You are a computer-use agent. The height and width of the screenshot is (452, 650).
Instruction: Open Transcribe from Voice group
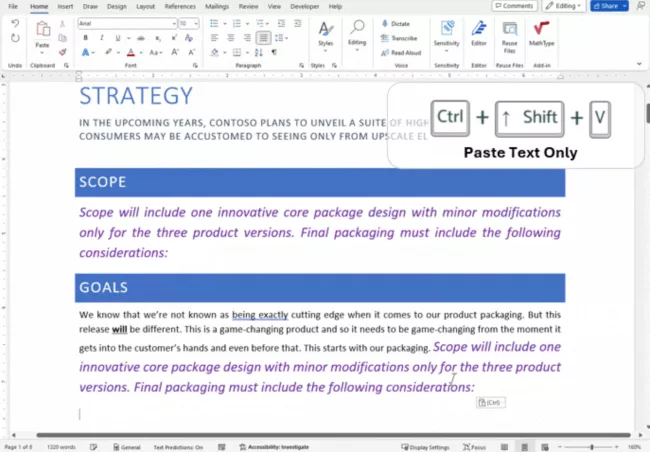pyautogui.click(x=399, y=38)
